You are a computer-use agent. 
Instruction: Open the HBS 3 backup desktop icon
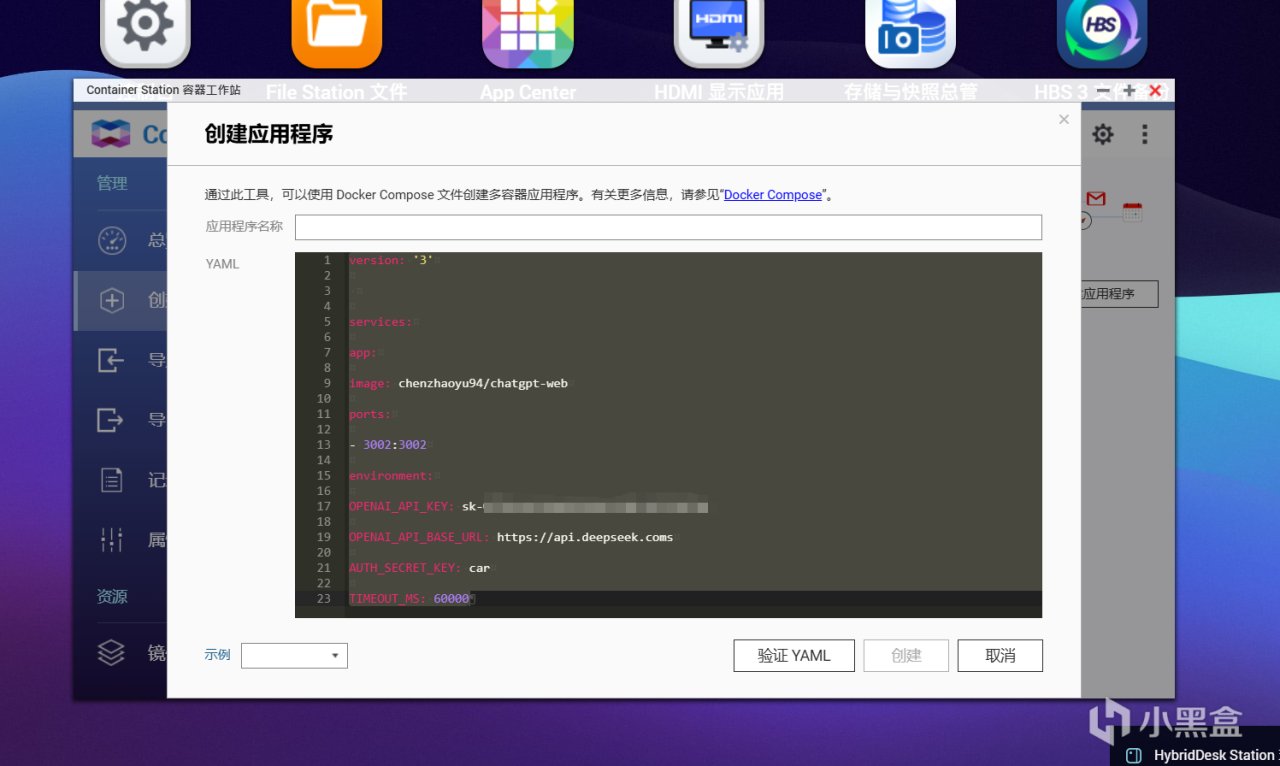pyautogui.click(x=1102, y=31)
